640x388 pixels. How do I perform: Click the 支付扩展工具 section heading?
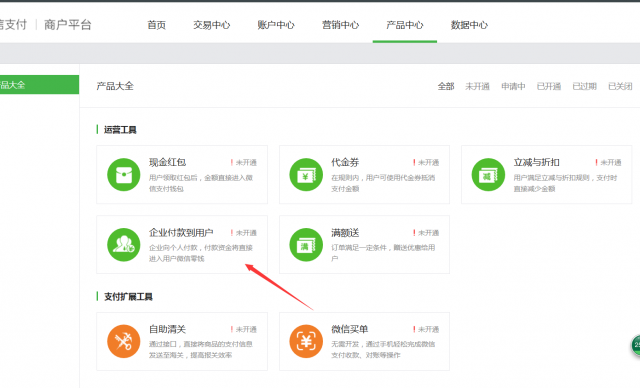point(128,297)
